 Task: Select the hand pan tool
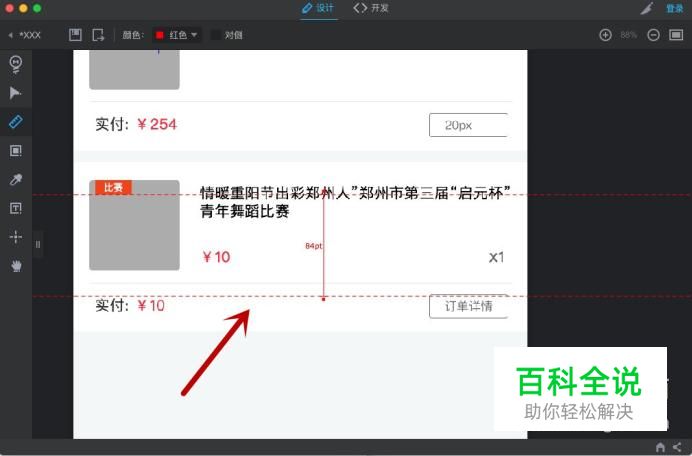pos(16,266)
